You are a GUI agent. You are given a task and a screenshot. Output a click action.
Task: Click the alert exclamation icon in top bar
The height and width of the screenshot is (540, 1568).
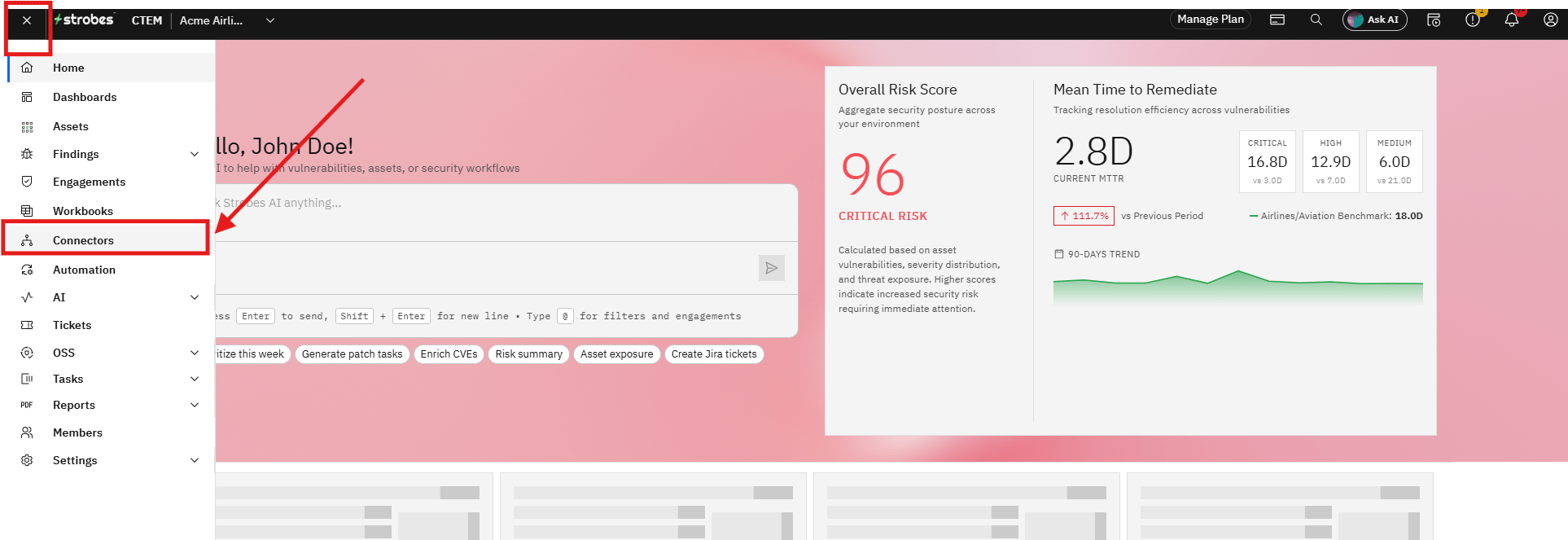coord(1473,20)
